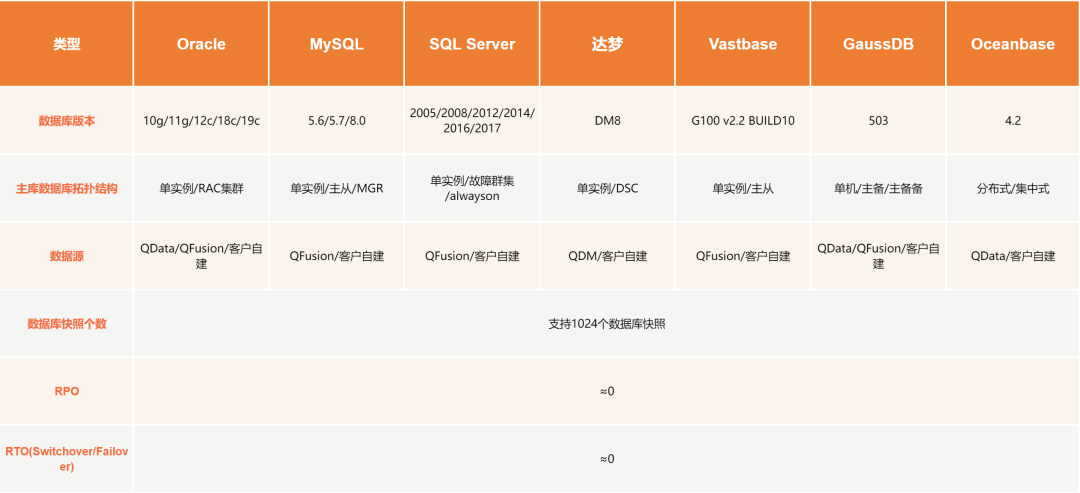The height and width of the screenshot is (493, 1080).
Task: Click the 单机/主备/主备备 cell
Action: (x=878, y=188)
